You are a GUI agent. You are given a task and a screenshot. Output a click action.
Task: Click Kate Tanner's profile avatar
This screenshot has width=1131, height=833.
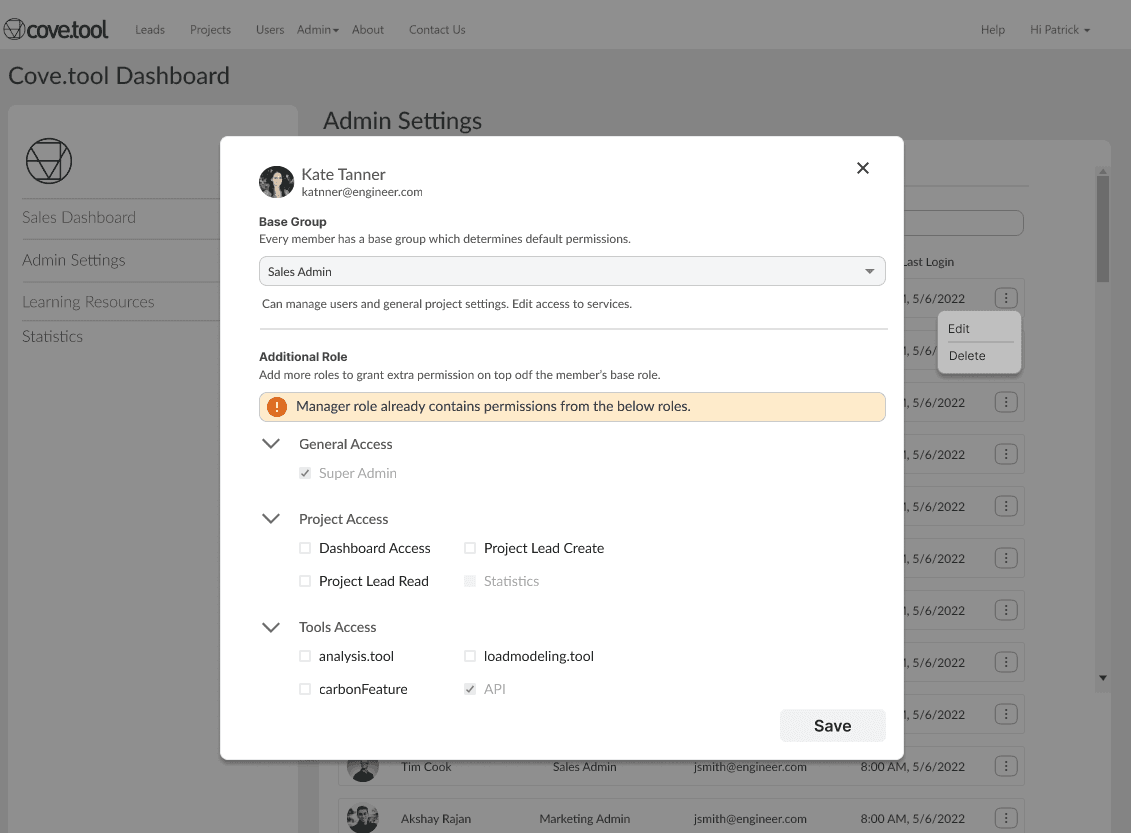(x=276, y=182)
